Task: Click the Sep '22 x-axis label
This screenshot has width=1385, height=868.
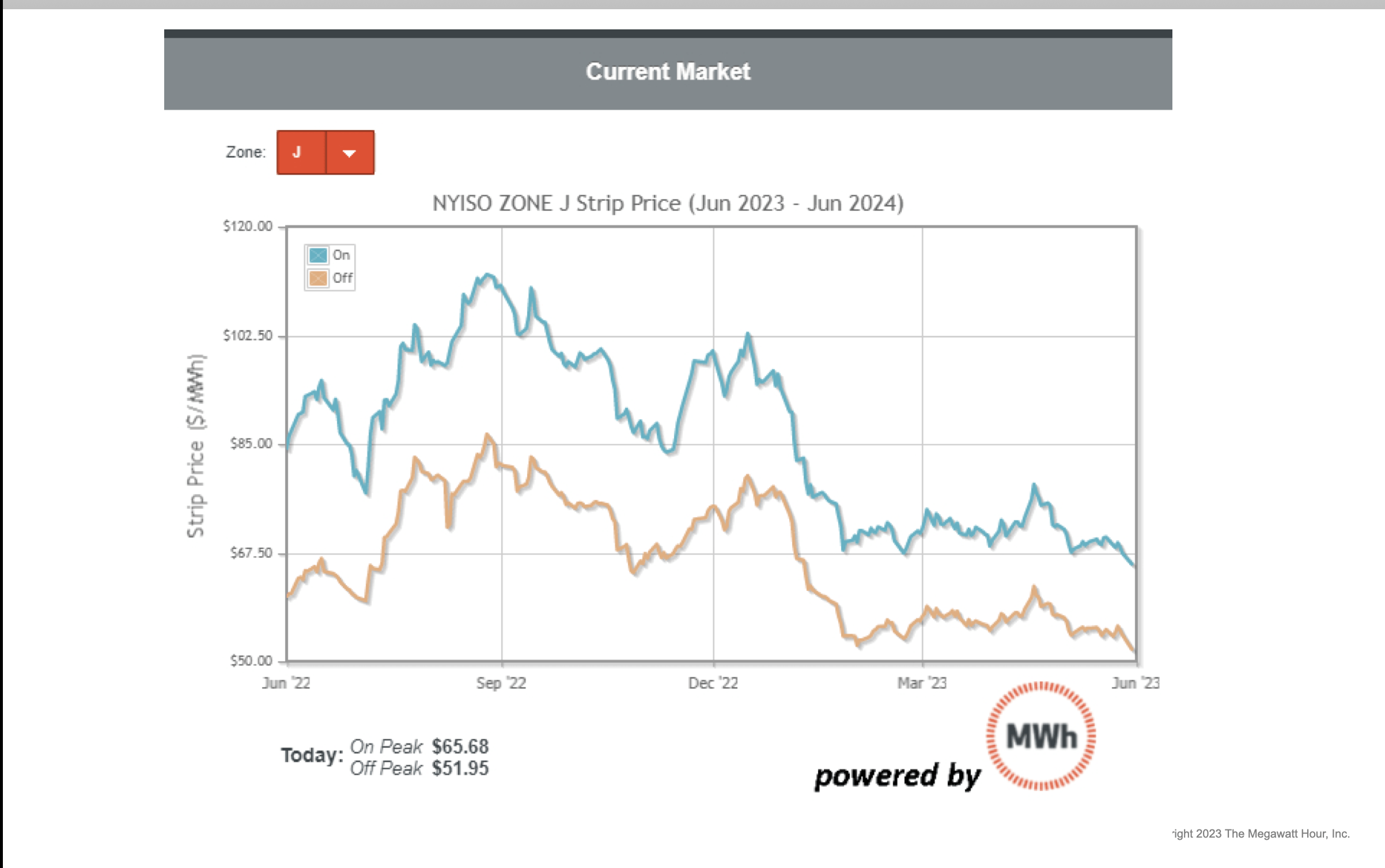Action: pyautogui.click(x=501, y=683)
